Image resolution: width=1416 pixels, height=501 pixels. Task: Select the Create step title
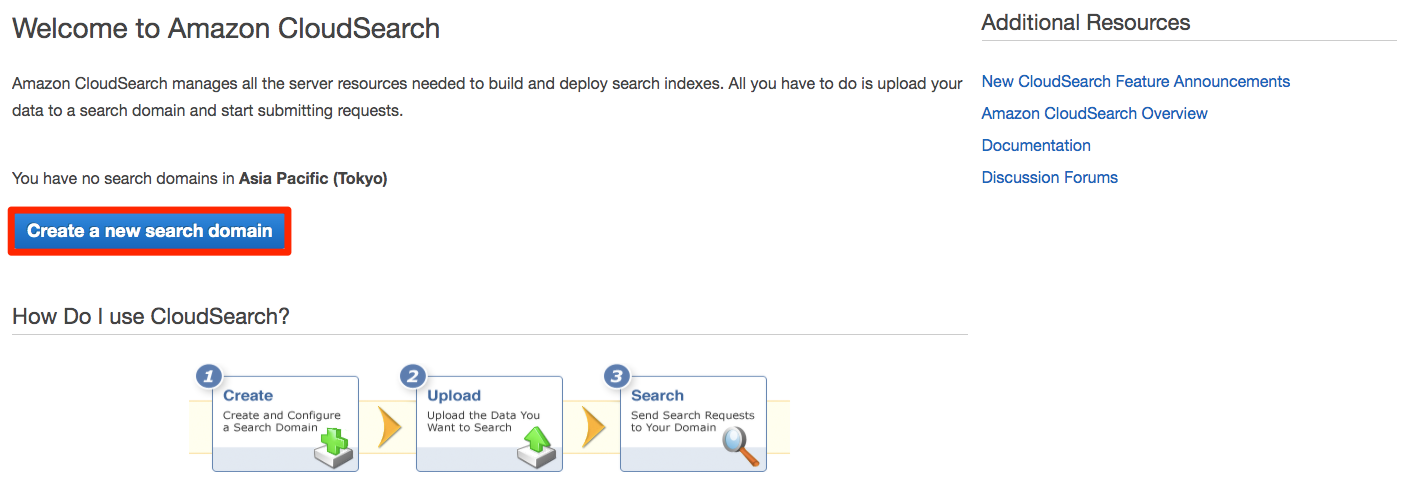[x=248, y=395]
